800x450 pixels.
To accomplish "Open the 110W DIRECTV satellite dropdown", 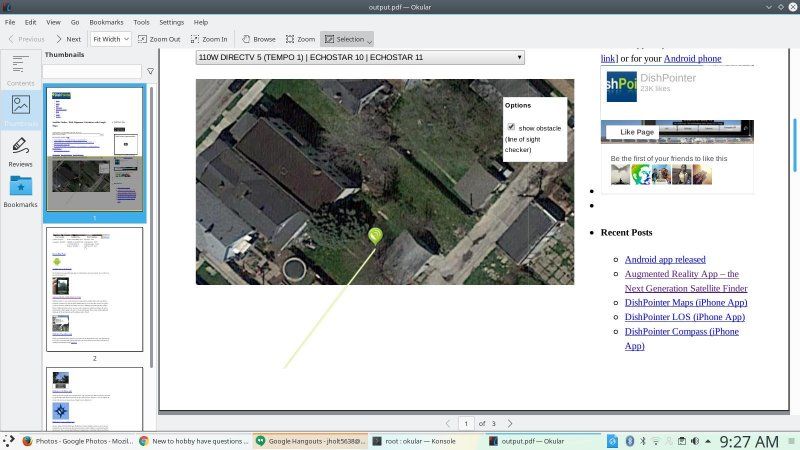I will [x=360, y=57].
